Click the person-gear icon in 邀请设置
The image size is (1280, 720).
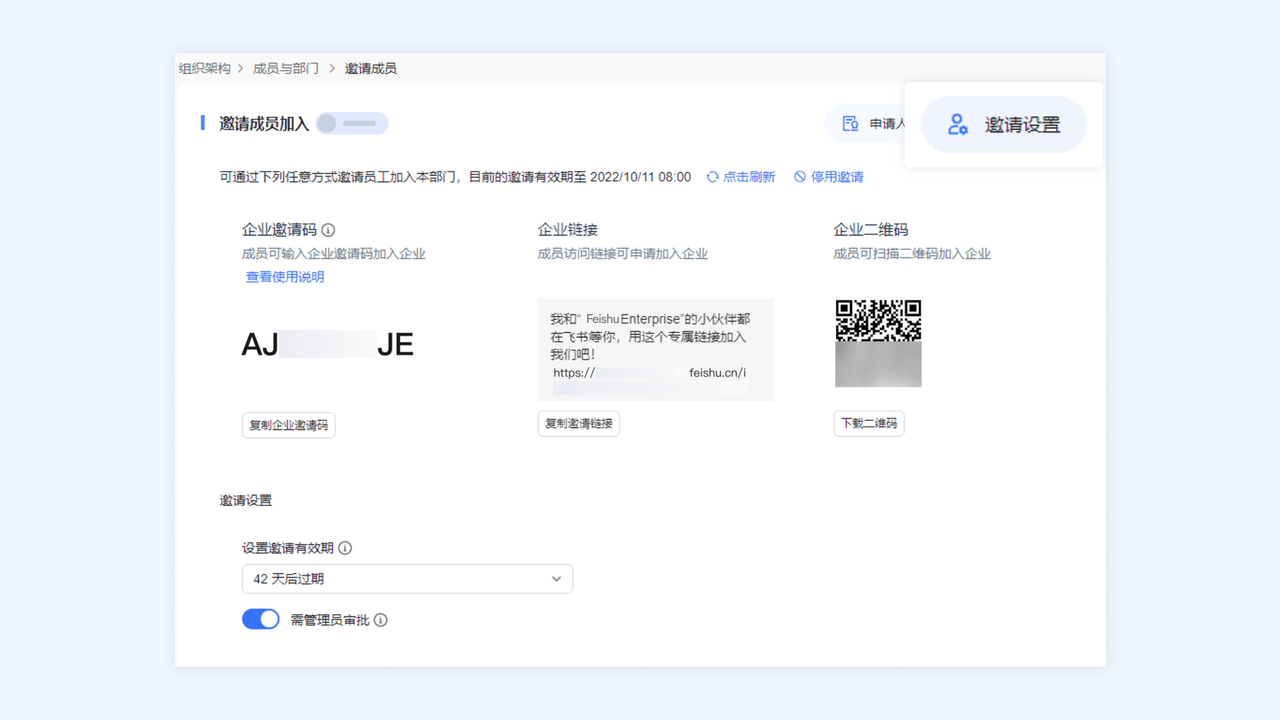pos(957,125)
